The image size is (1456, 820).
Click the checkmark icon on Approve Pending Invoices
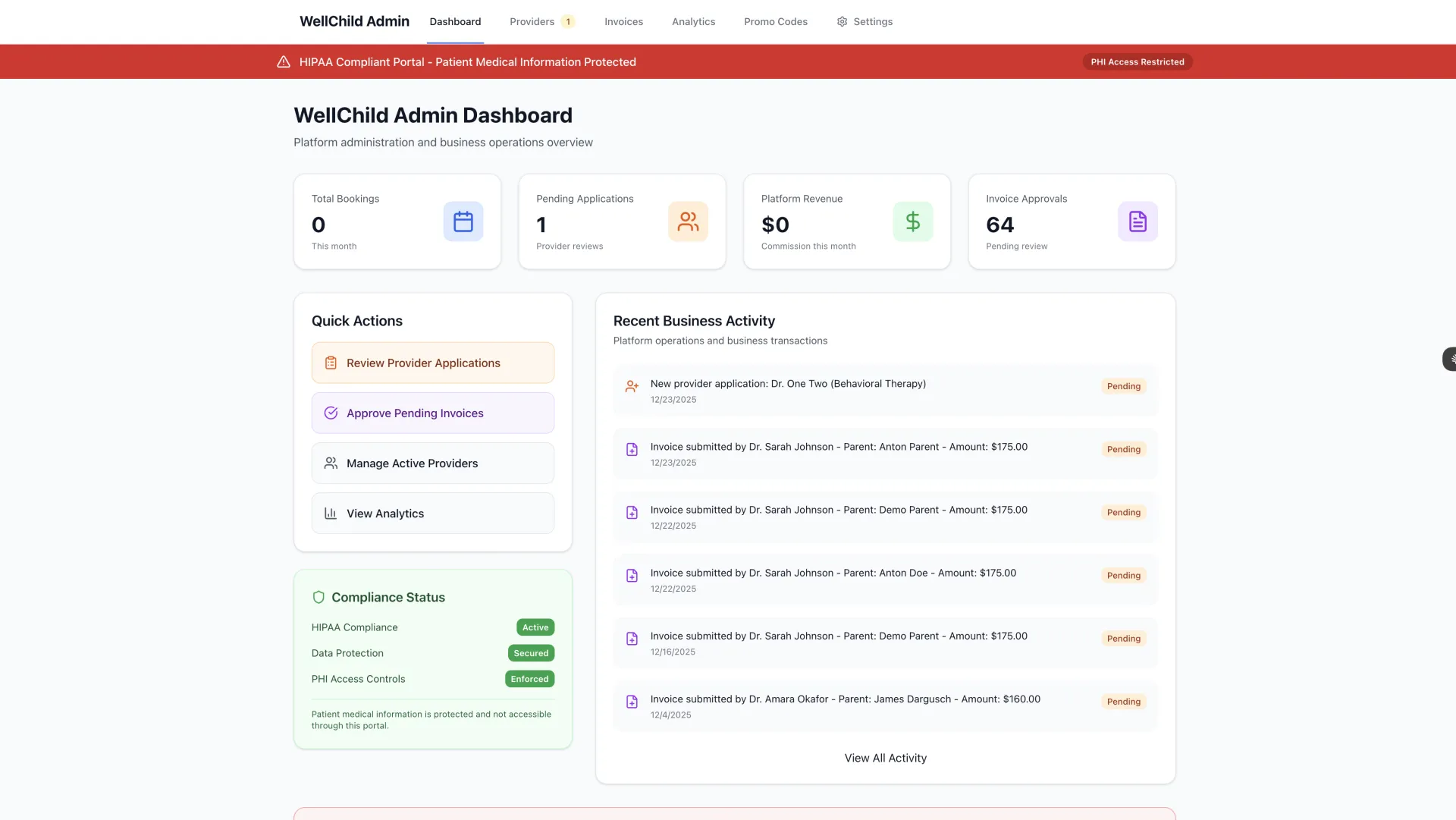[x=331, y=413]
